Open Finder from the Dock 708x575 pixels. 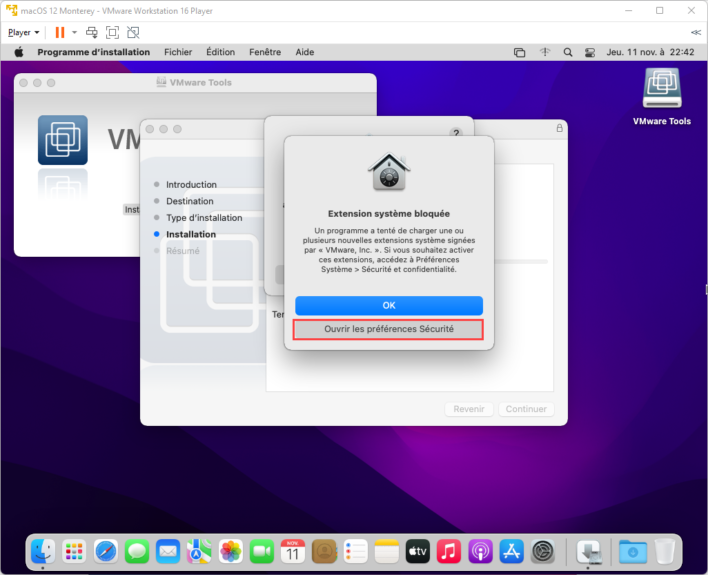pos(43,552)
